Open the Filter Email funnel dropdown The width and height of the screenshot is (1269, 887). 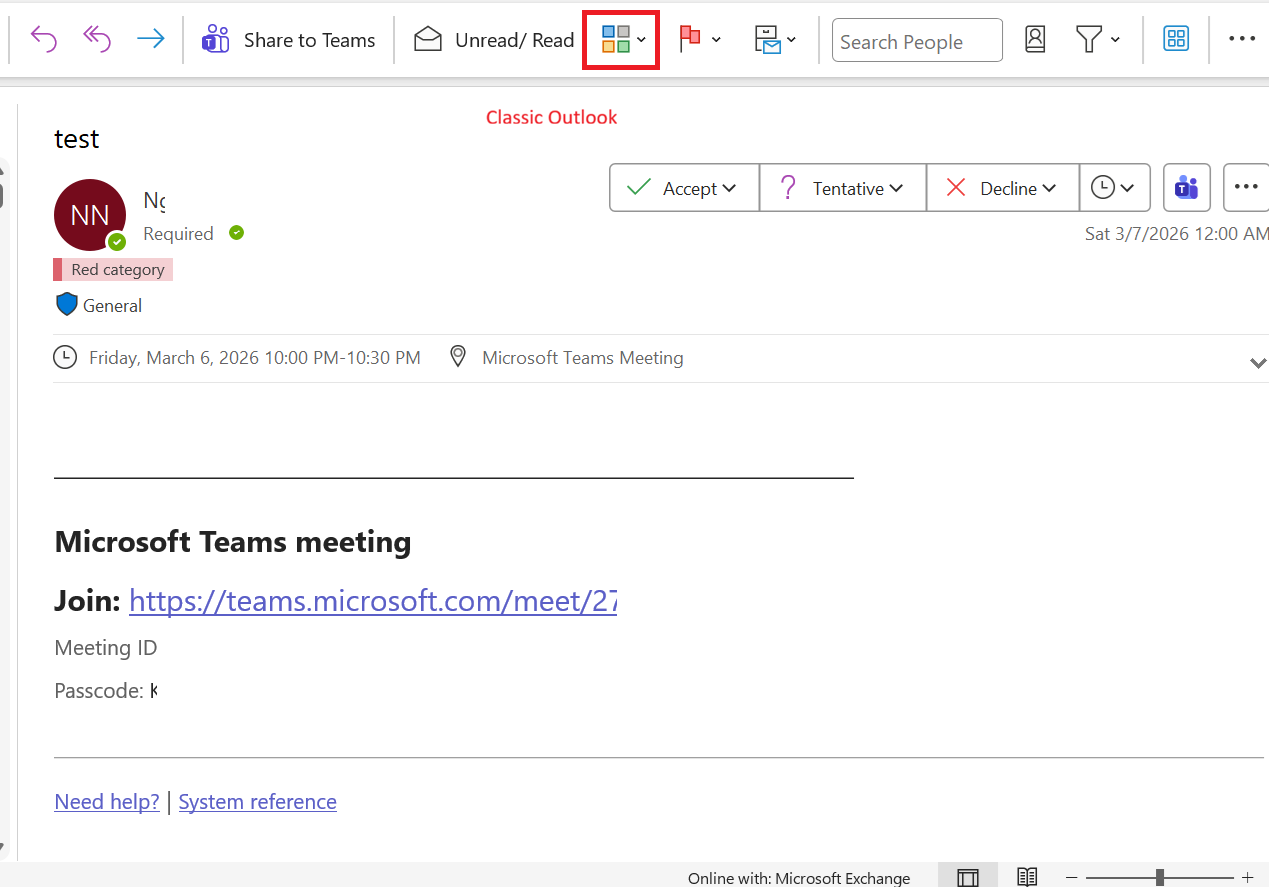pyautogui.click(x=1098, y=40)
